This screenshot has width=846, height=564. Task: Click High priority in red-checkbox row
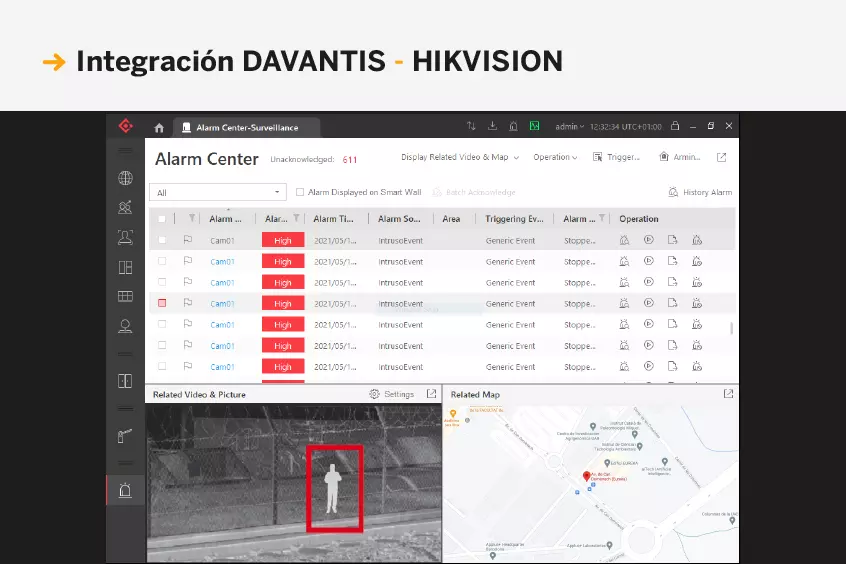point(283,304)
